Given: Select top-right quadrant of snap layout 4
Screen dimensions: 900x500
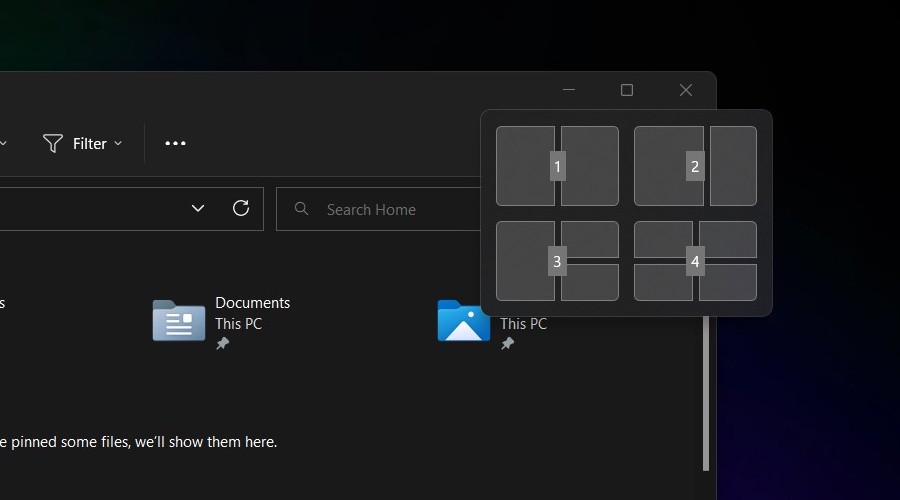Looking at the screenshot, I should tap(728, 239).
